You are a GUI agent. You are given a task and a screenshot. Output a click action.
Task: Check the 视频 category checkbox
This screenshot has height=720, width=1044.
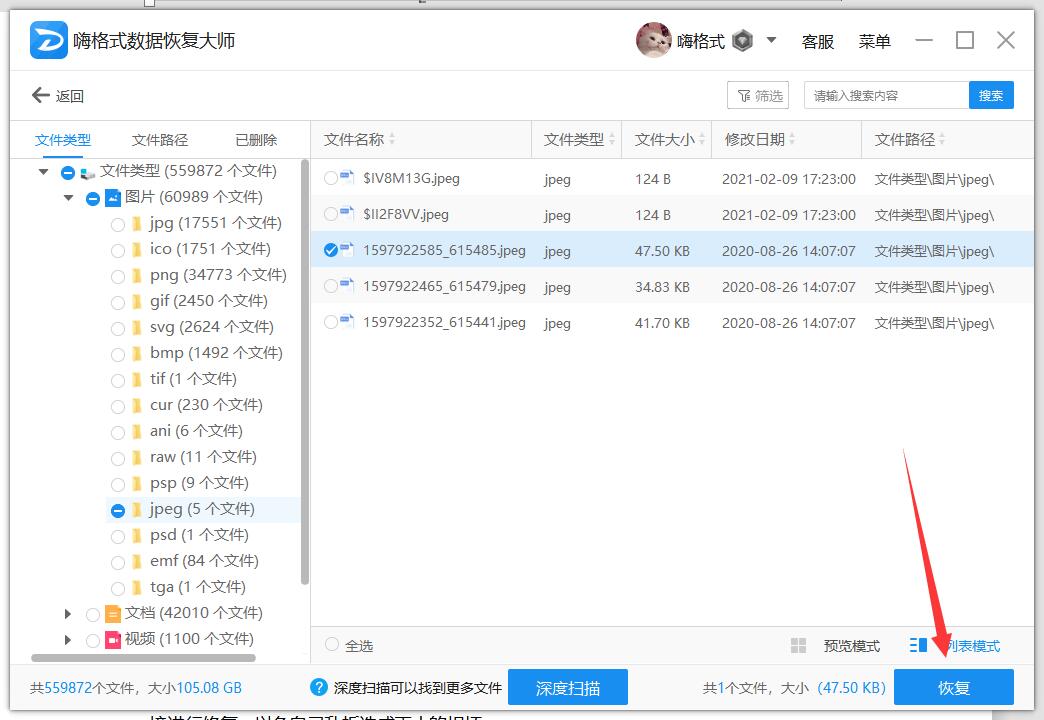point(93,640)
